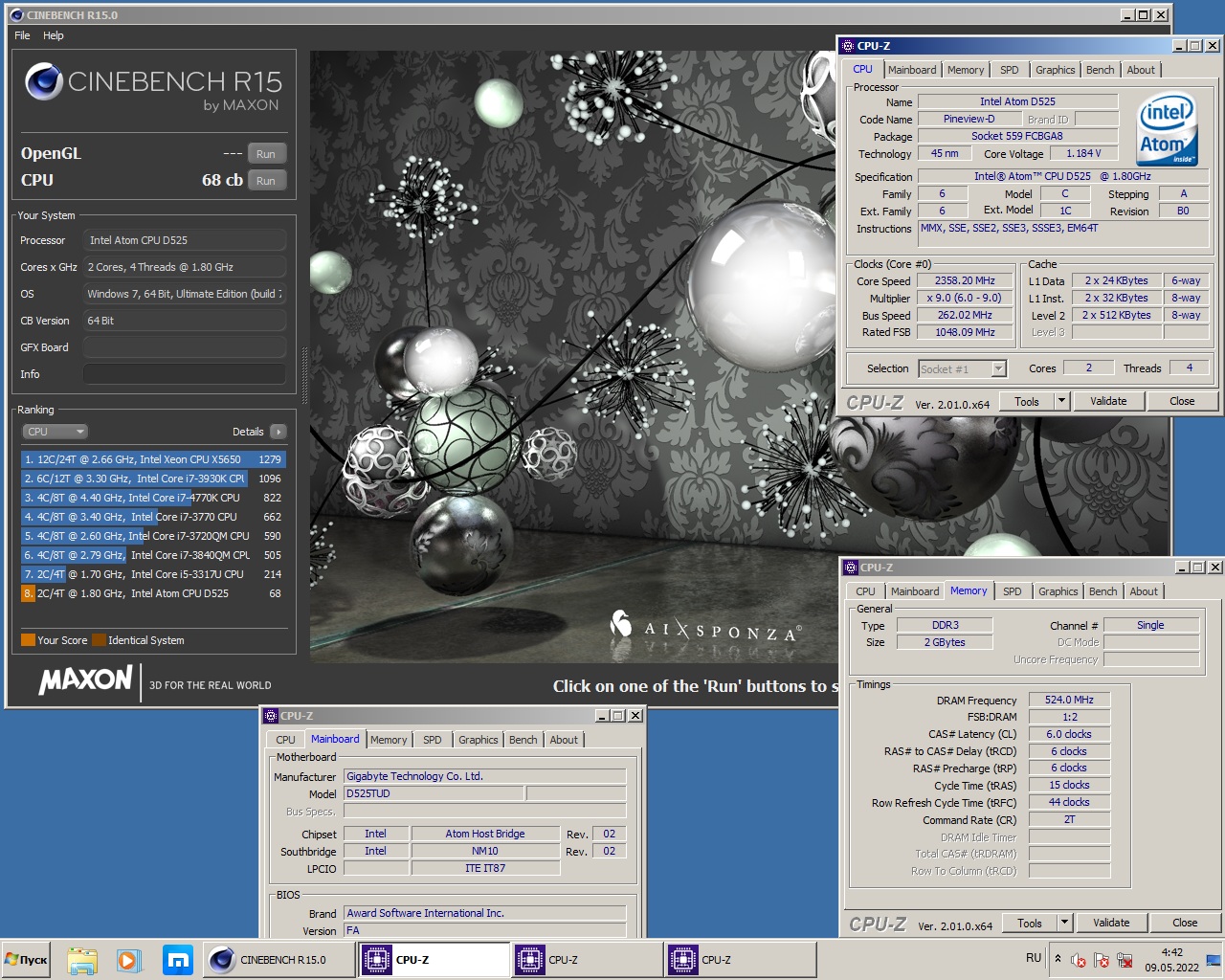The image size is (1225, 980).
Task: Switch to the CINEBENCH R15.0 taskbar button
Action: [x=279, y=960]
